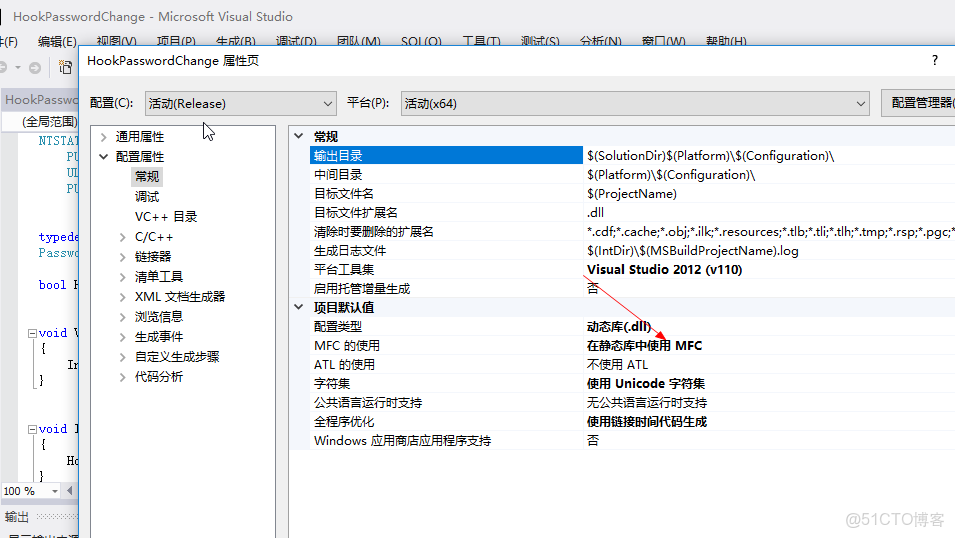Select the 配置类型 property row

[632, 327]
